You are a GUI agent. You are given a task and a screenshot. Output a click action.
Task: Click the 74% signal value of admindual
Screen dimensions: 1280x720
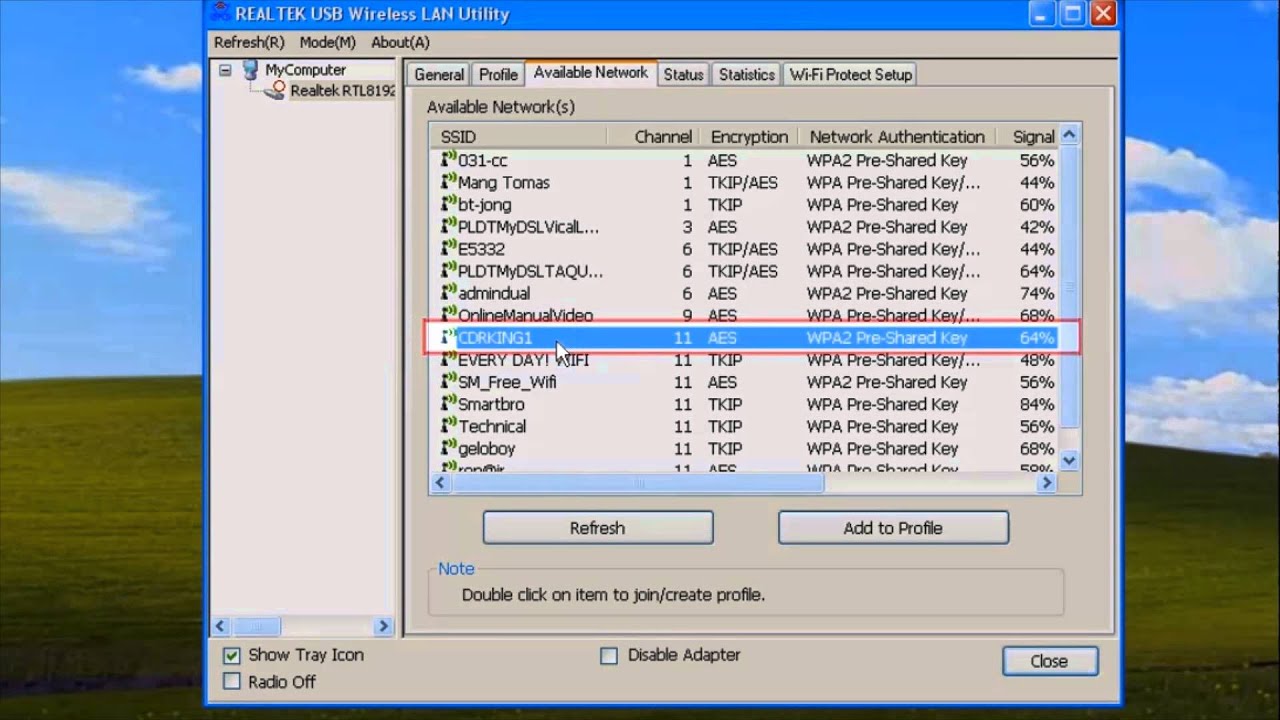pos(1037,293)
